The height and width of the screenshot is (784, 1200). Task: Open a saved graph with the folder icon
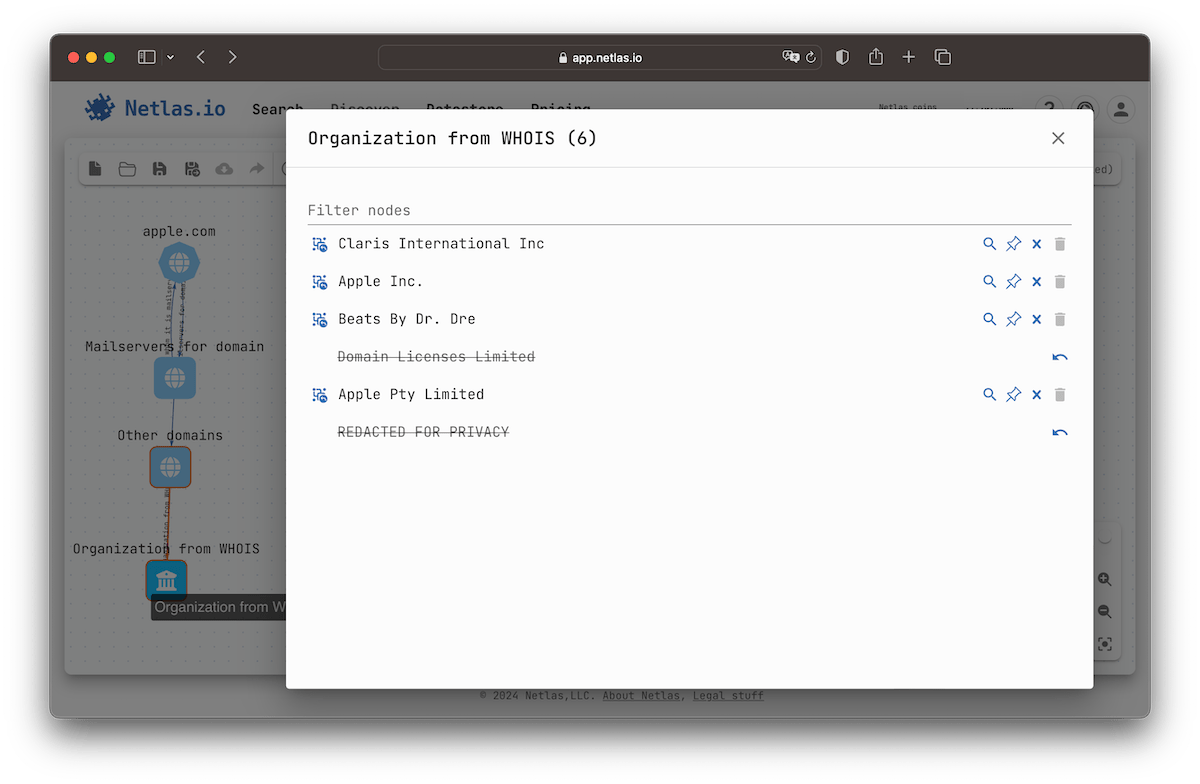[x=127, y=168]
